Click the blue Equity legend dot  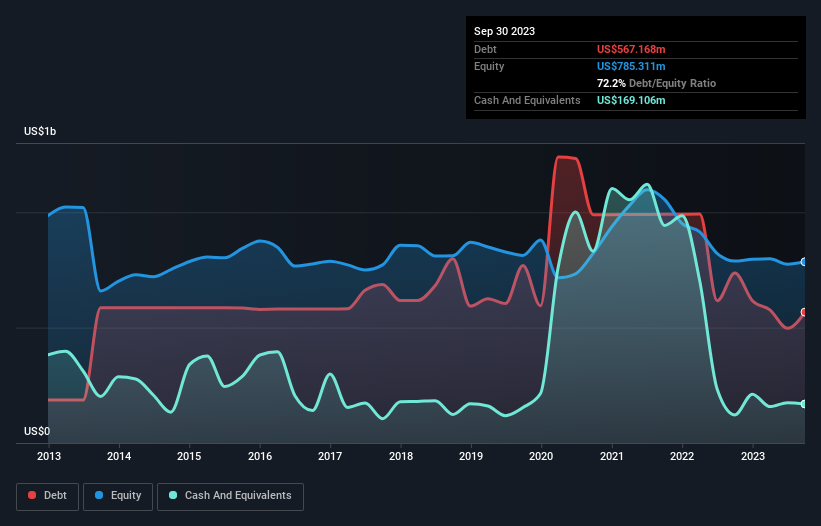99,495
